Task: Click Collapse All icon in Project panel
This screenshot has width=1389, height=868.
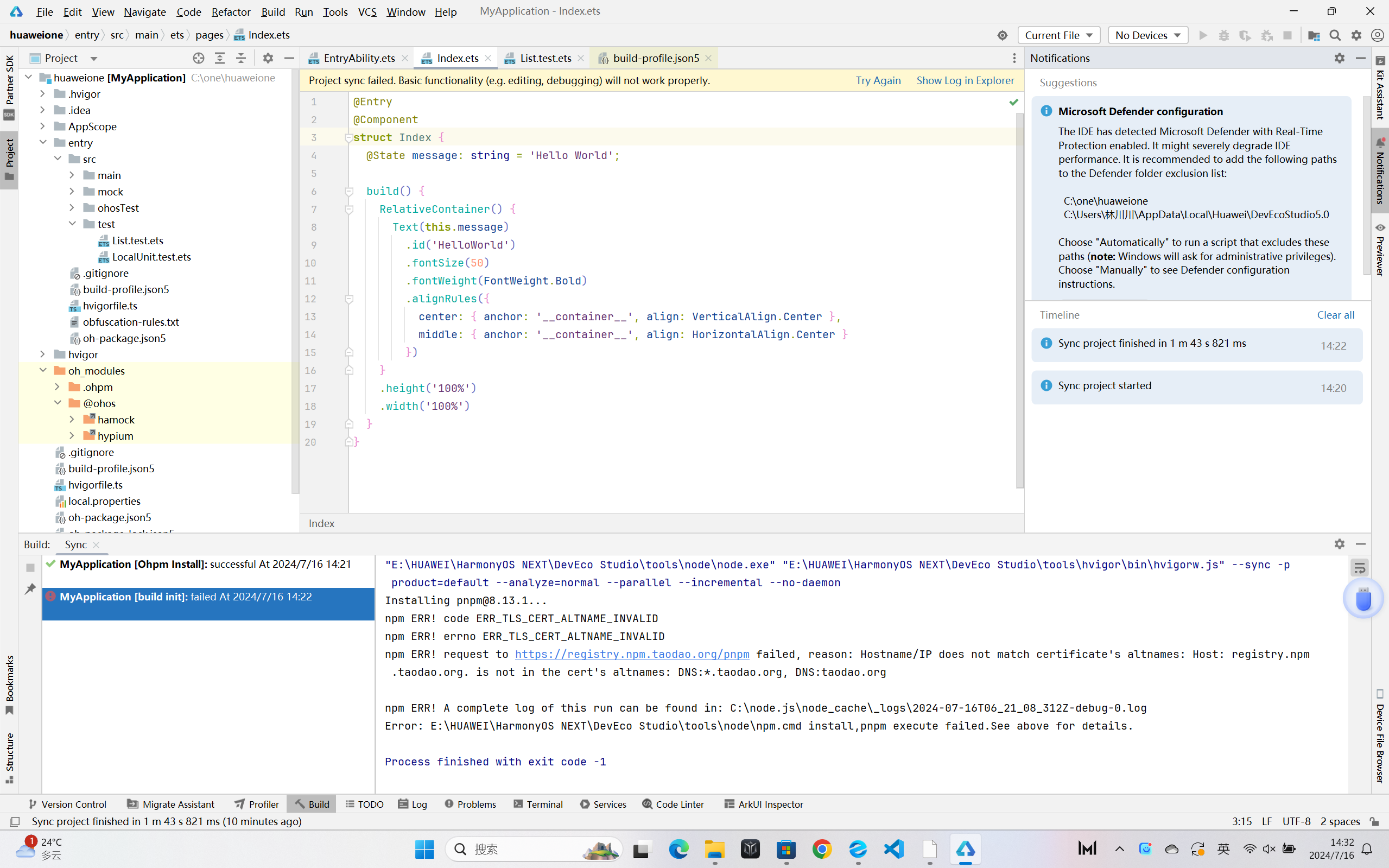Action: (241, 58)
